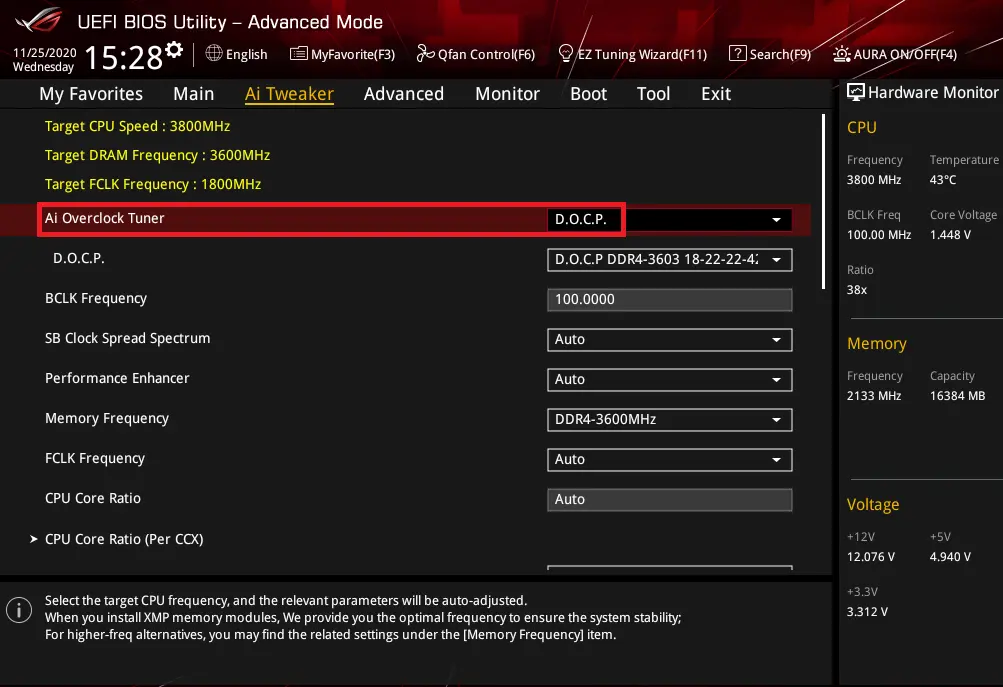This screenshot has width=1003, height=687.
Task: Click the MyFavorite list icon
Action: tap(298, 53)
